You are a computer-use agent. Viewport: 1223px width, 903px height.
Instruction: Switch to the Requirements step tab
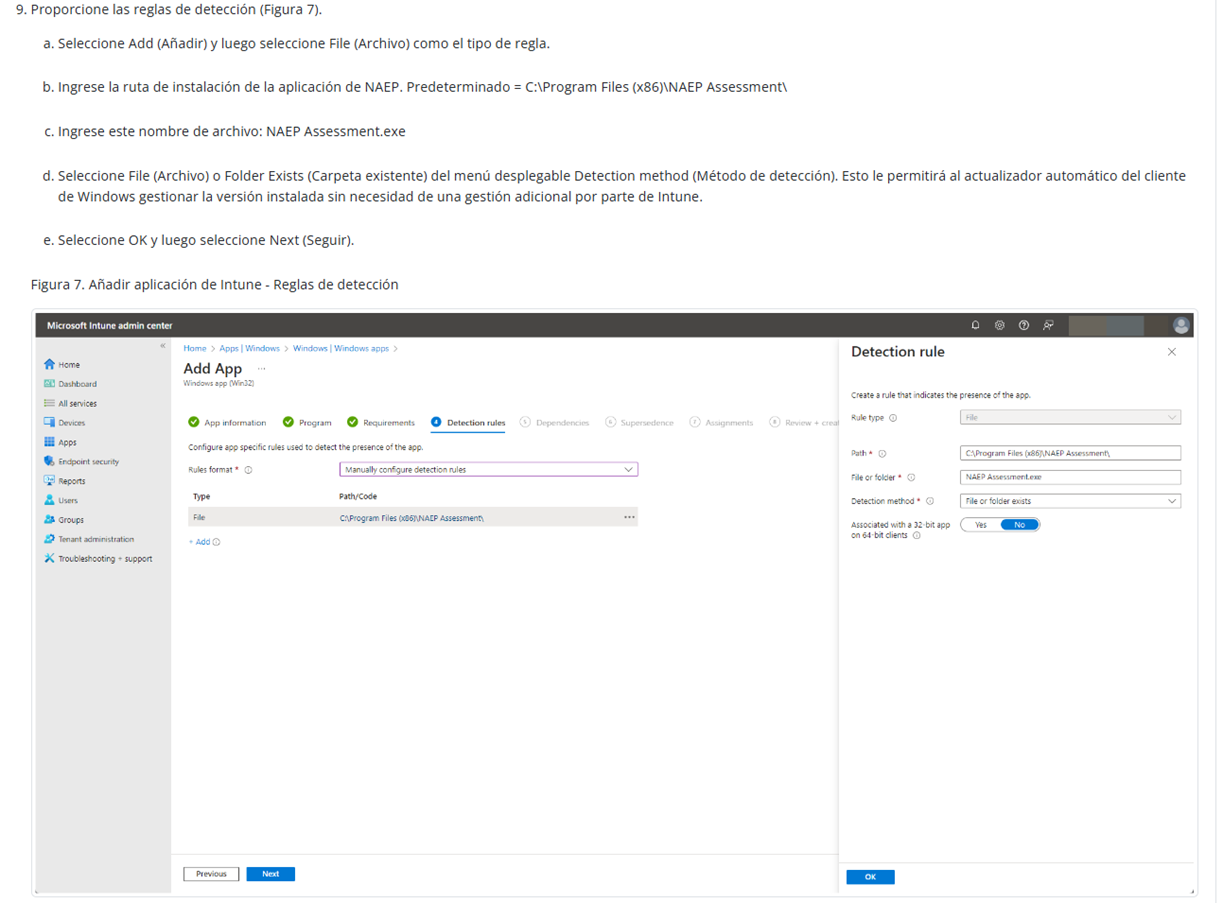click(x=387, y=423)
